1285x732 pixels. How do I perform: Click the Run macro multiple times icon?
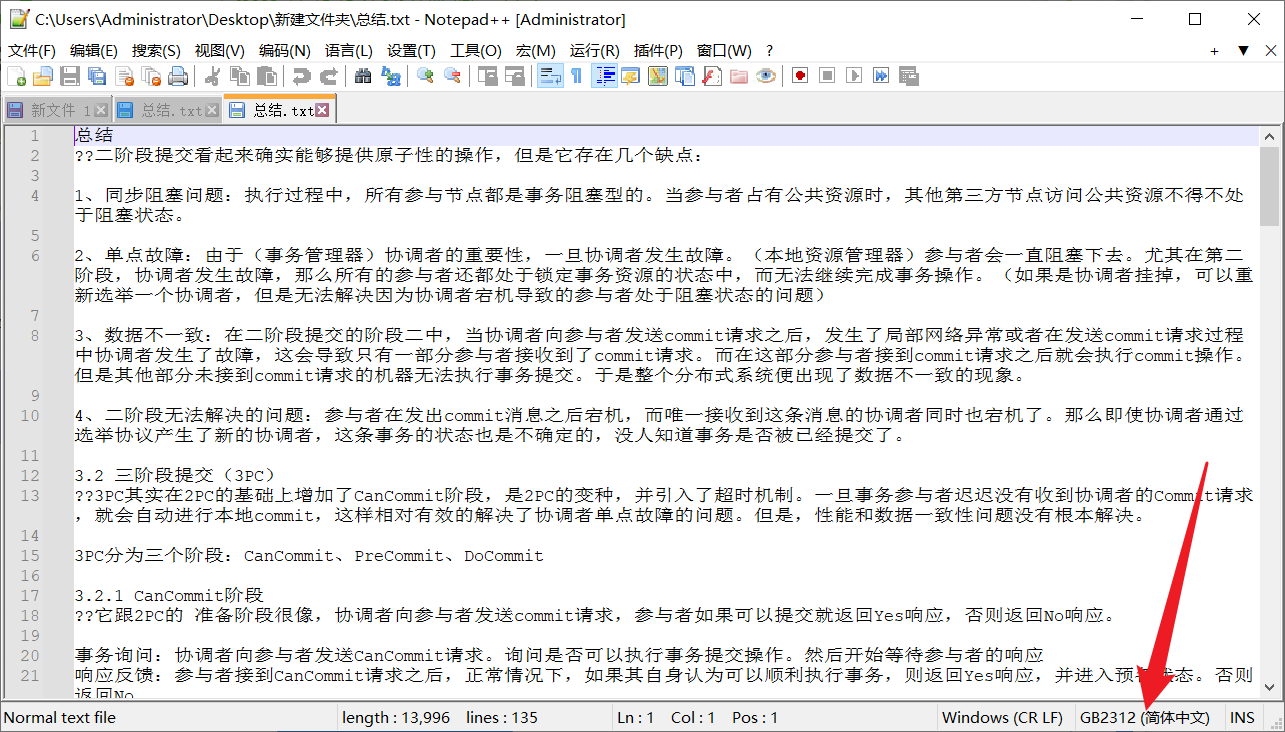[881, 76]
